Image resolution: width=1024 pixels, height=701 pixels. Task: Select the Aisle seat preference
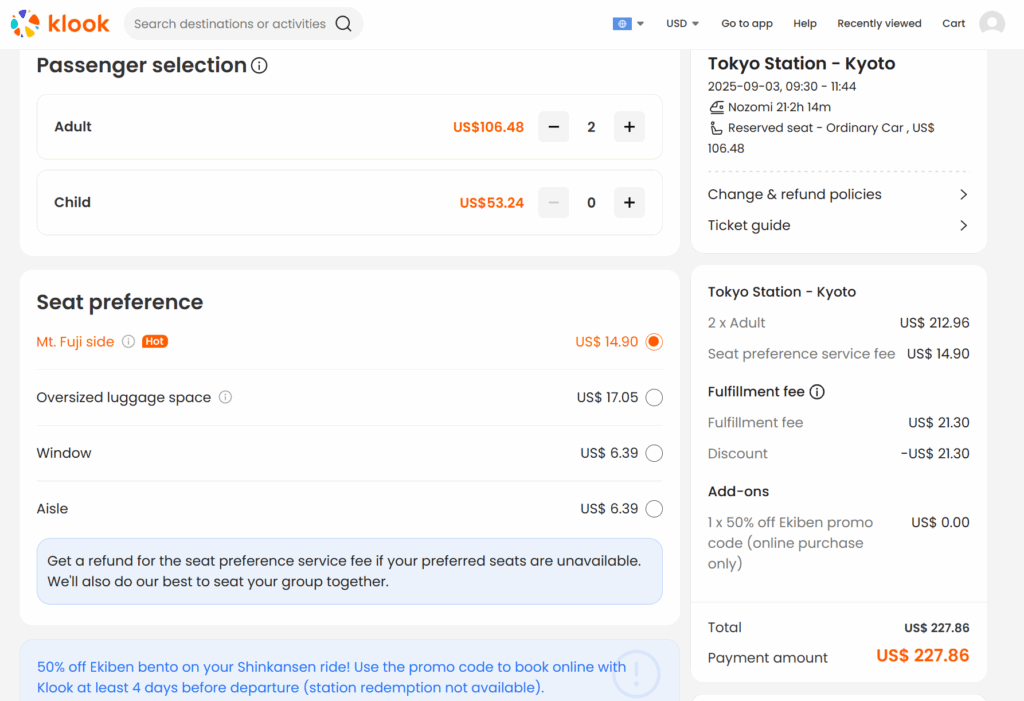654,509
